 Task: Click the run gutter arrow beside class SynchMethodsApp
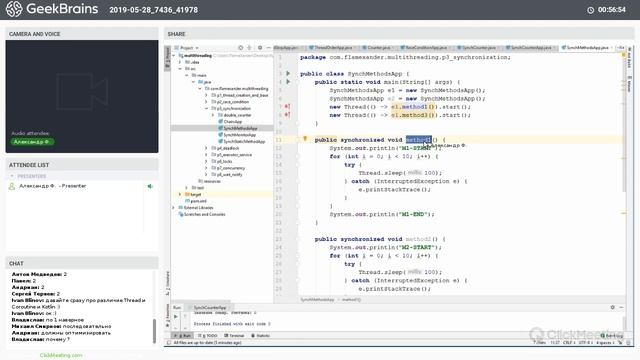coord(288,73)
